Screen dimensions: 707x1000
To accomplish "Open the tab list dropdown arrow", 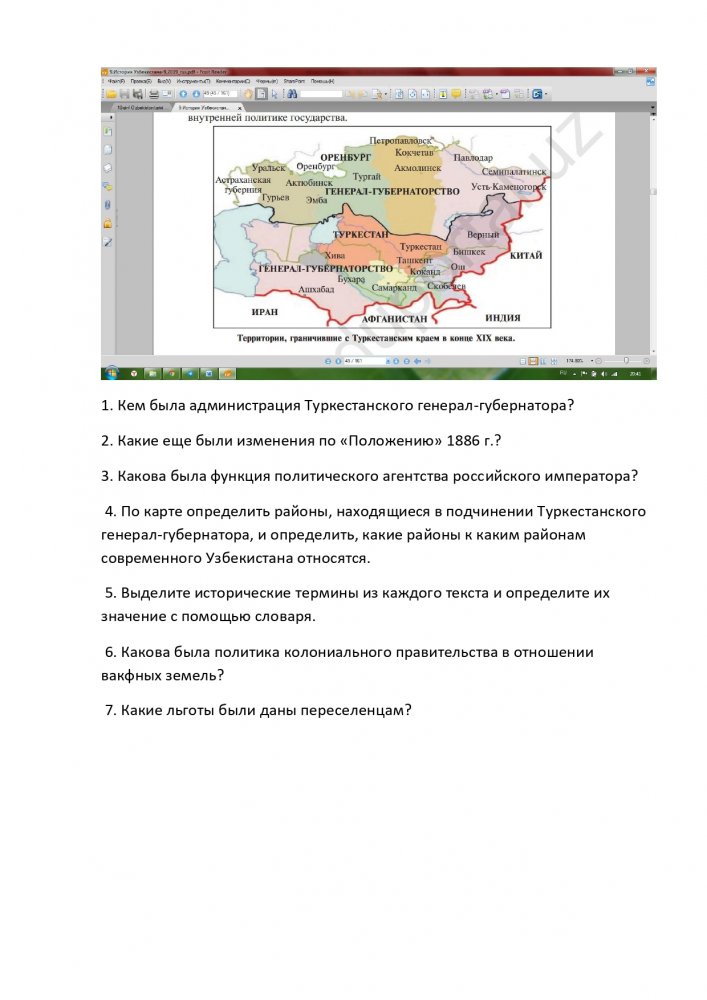I will point(653,108).
